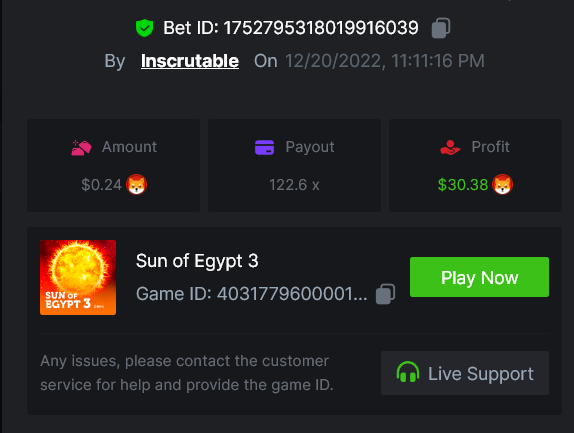Image resolution: width=574 pixels, height=433 pixels.
Task: Click the green verified shield icon
Action: click(x=145, y=28)
